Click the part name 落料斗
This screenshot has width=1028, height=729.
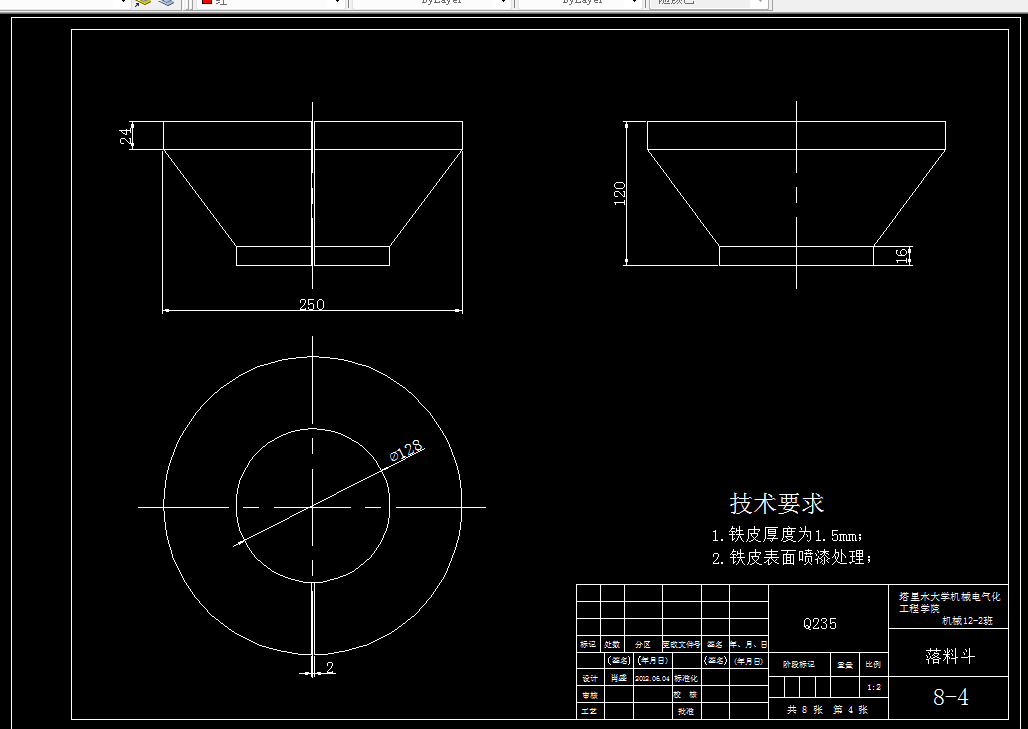point(950,656)
